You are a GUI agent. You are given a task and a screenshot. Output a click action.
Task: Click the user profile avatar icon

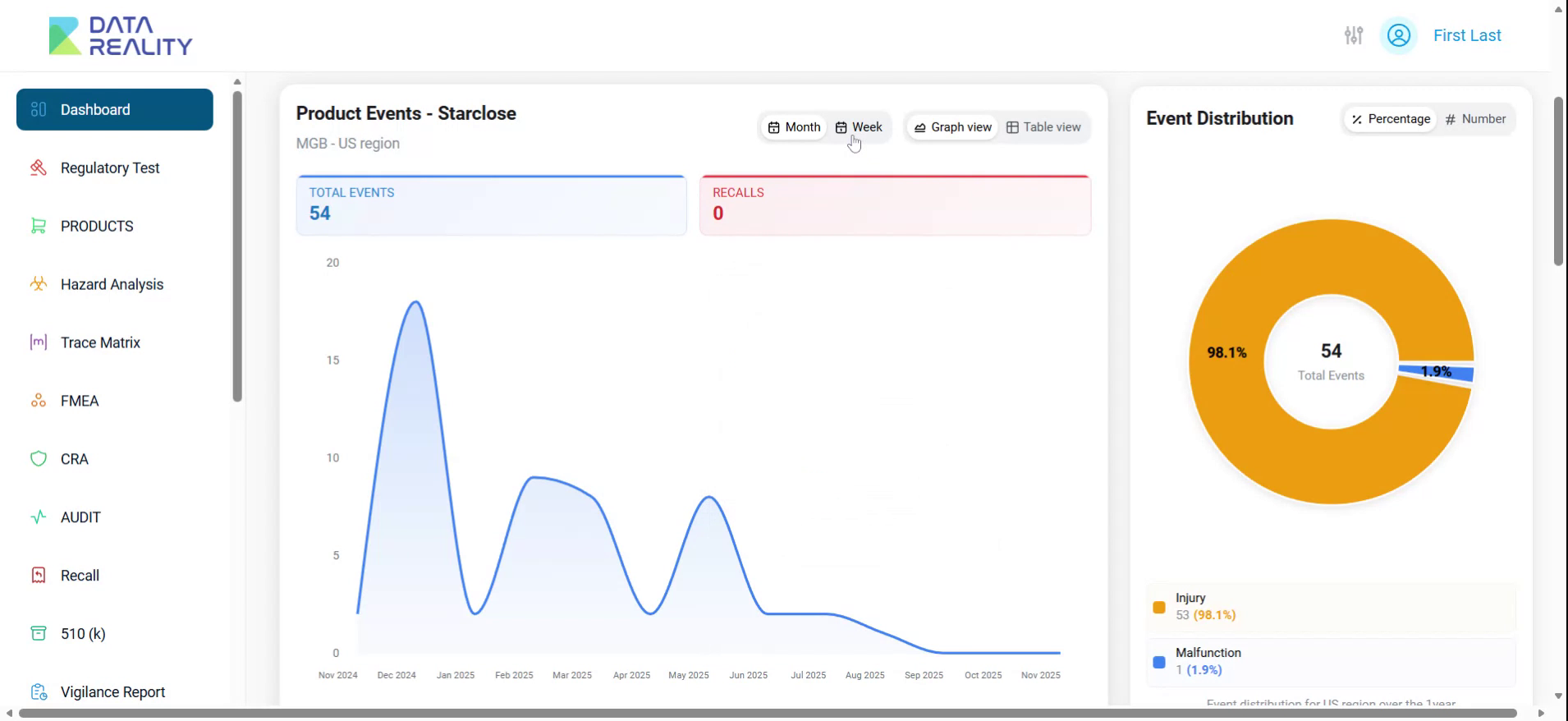click(1398, 35)
